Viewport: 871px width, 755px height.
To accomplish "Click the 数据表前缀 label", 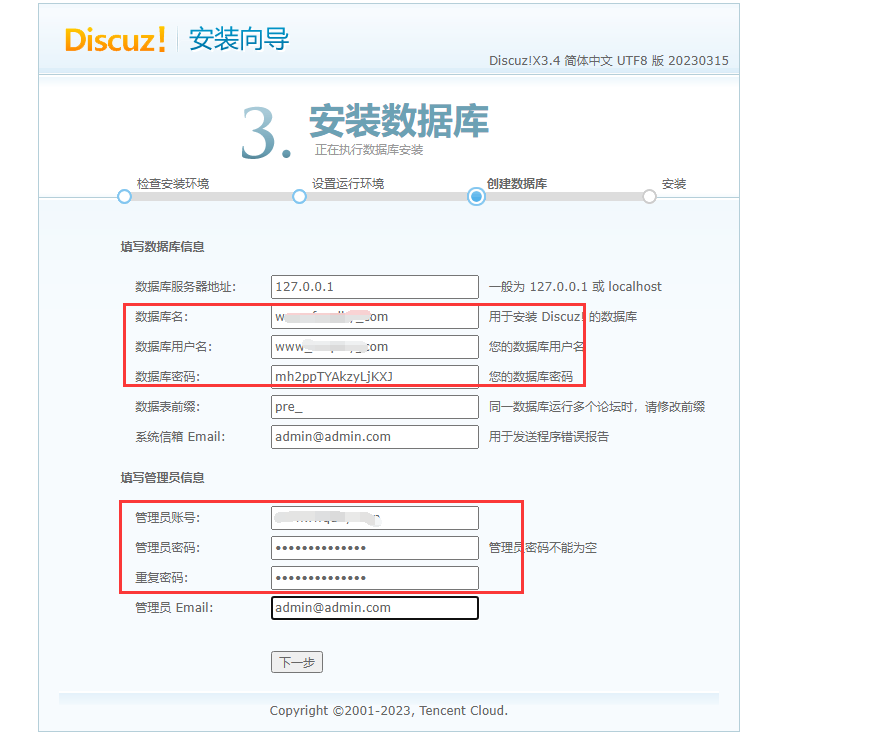I will tap(167, 407).
